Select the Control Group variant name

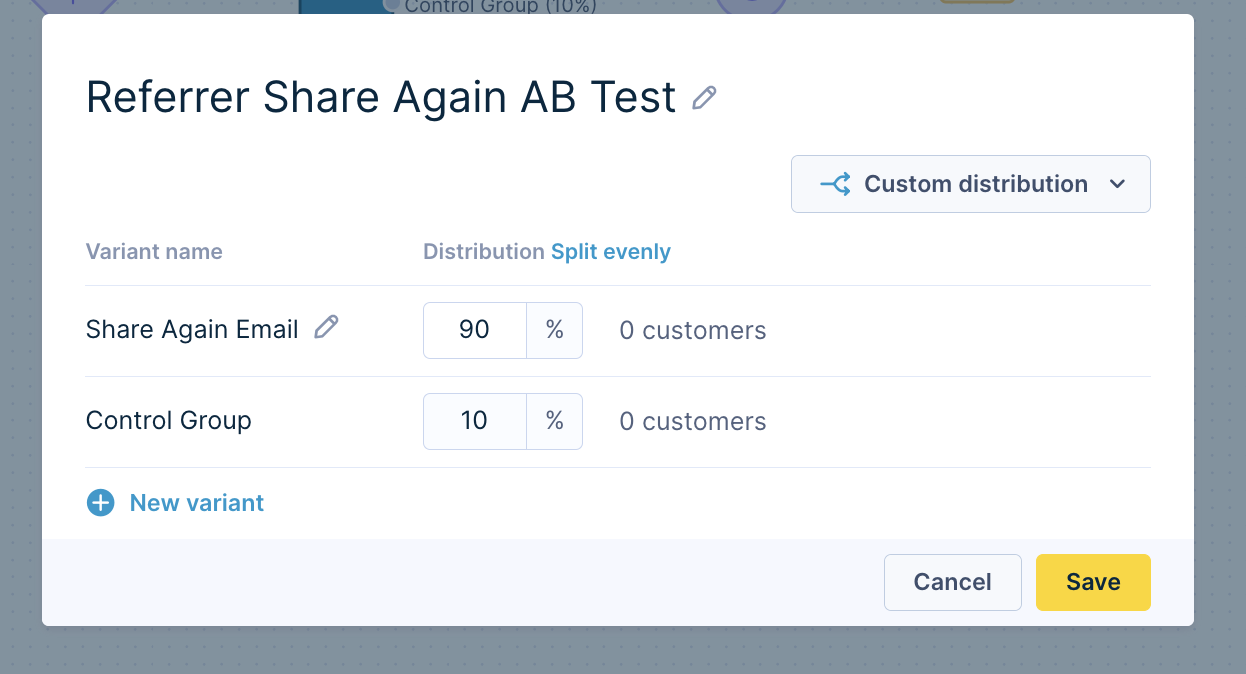coord(168,420)
